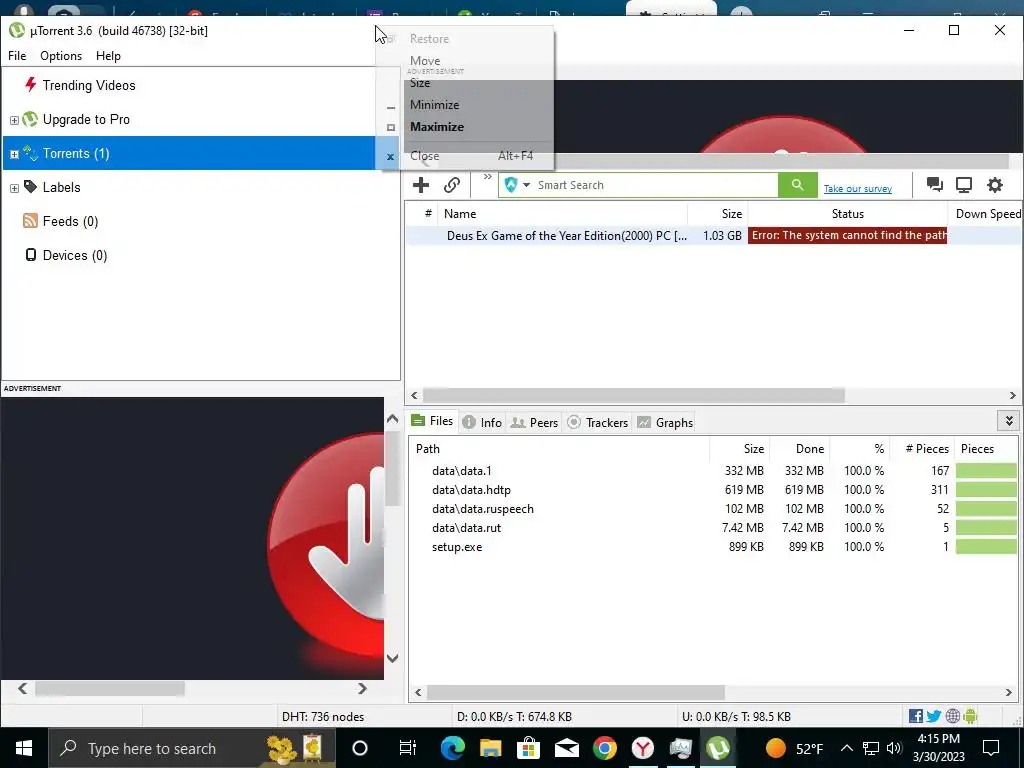This screenshot has height=768, width=1024.
Task: Click the Labels tag icon in sidebar
Action: click(x=30, y=187)
